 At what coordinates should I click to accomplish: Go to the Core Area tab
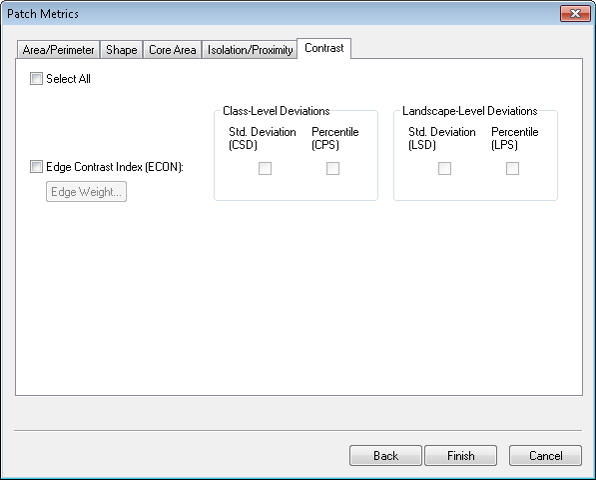[172, 50]
